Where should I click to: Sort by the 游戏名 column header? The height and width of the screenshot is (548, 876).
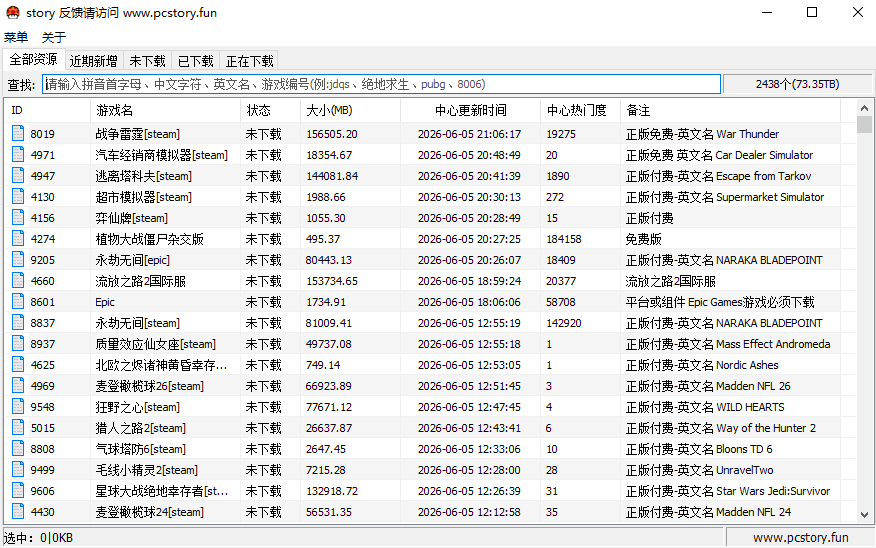point(165,110)
